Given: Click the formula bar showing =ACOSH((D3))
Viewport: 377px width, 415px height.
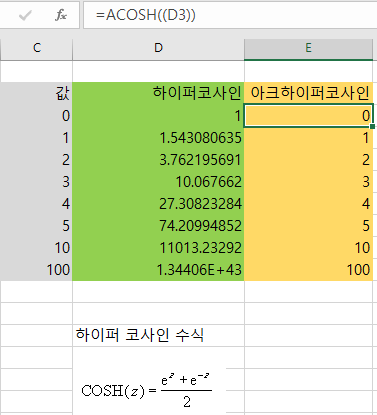Looking at the screenshot, I should point(230,15).
